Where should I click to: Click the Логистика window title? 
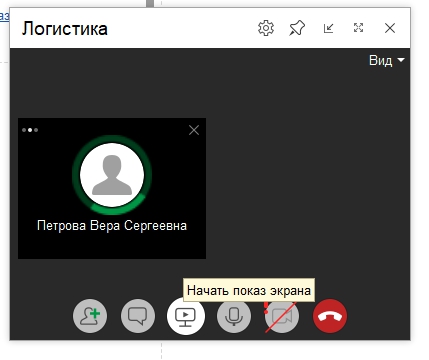click(65, 28)
